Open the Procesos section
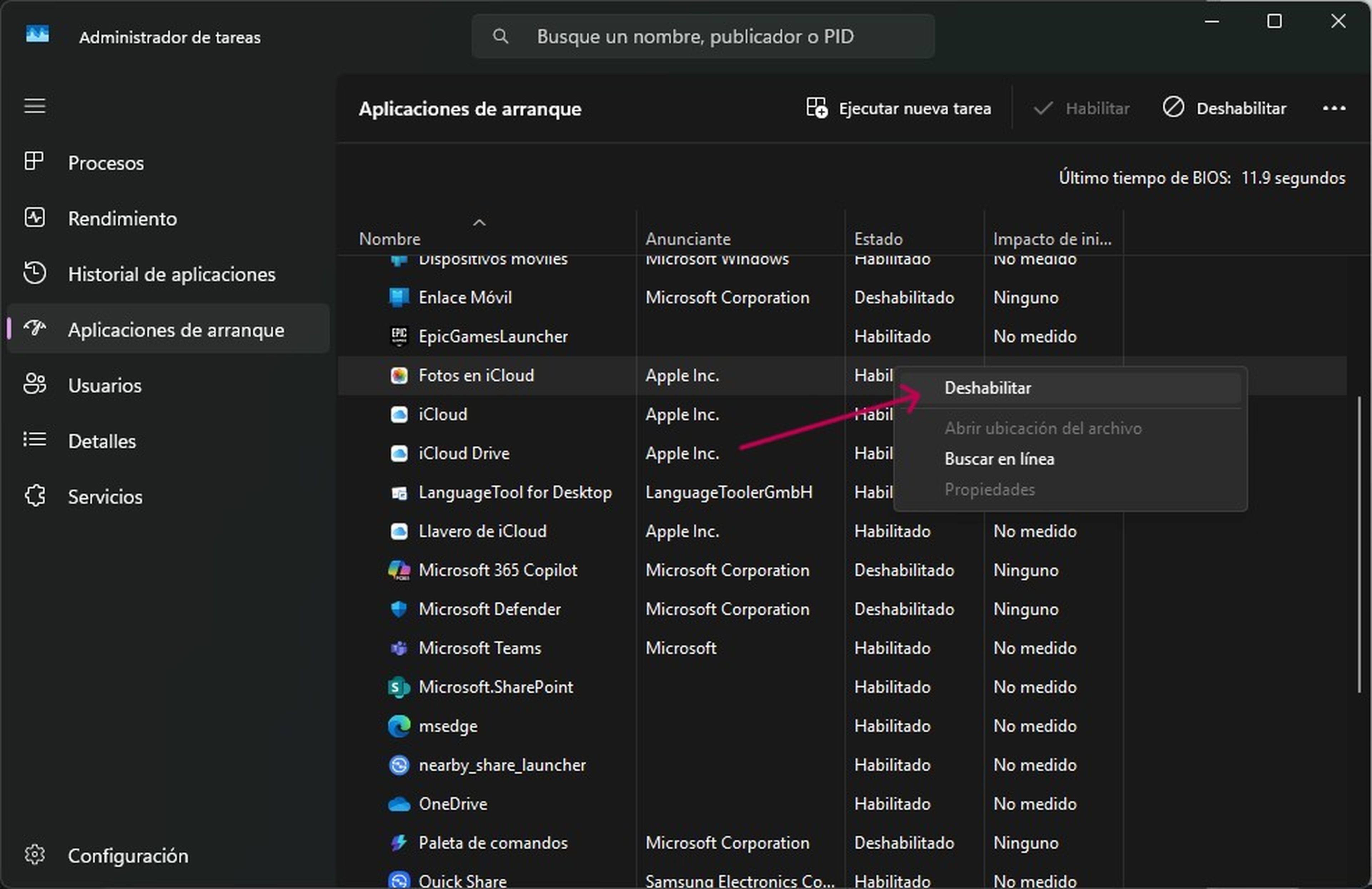Image resolution: width=1372 pixels, height=889 pixels. [x=168, y=163]
